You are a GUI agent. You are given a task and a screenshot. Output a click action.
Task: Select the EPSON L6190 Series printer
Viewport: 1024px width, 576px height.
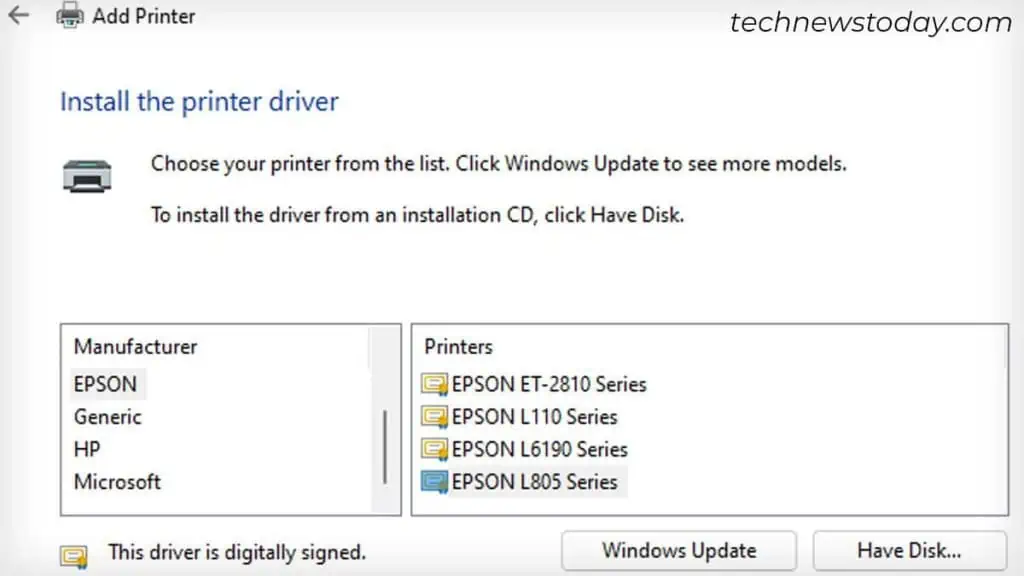(x=540, y=450)
